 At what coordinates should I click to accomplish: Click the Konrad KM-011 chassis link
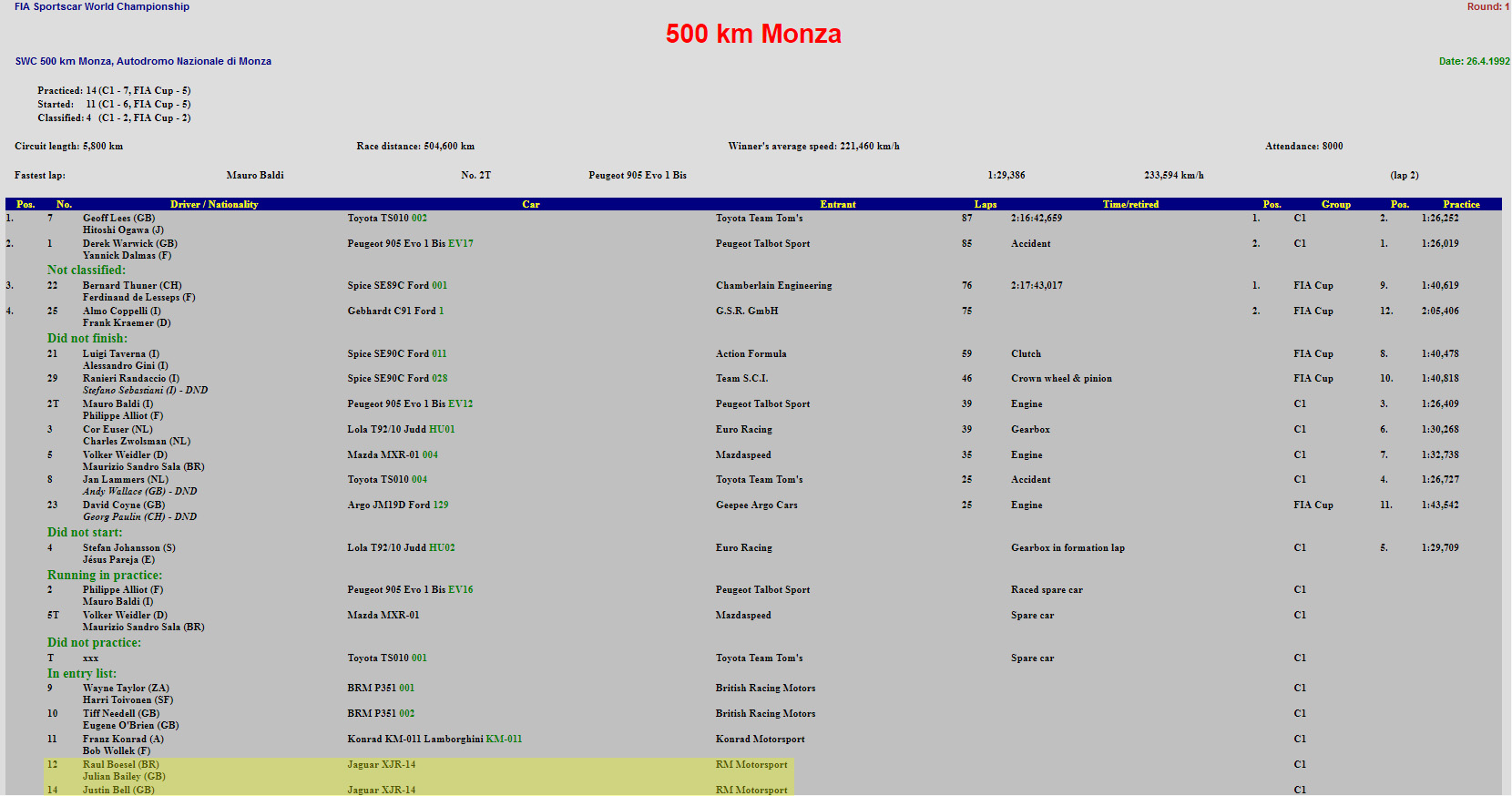coord(504,740)
